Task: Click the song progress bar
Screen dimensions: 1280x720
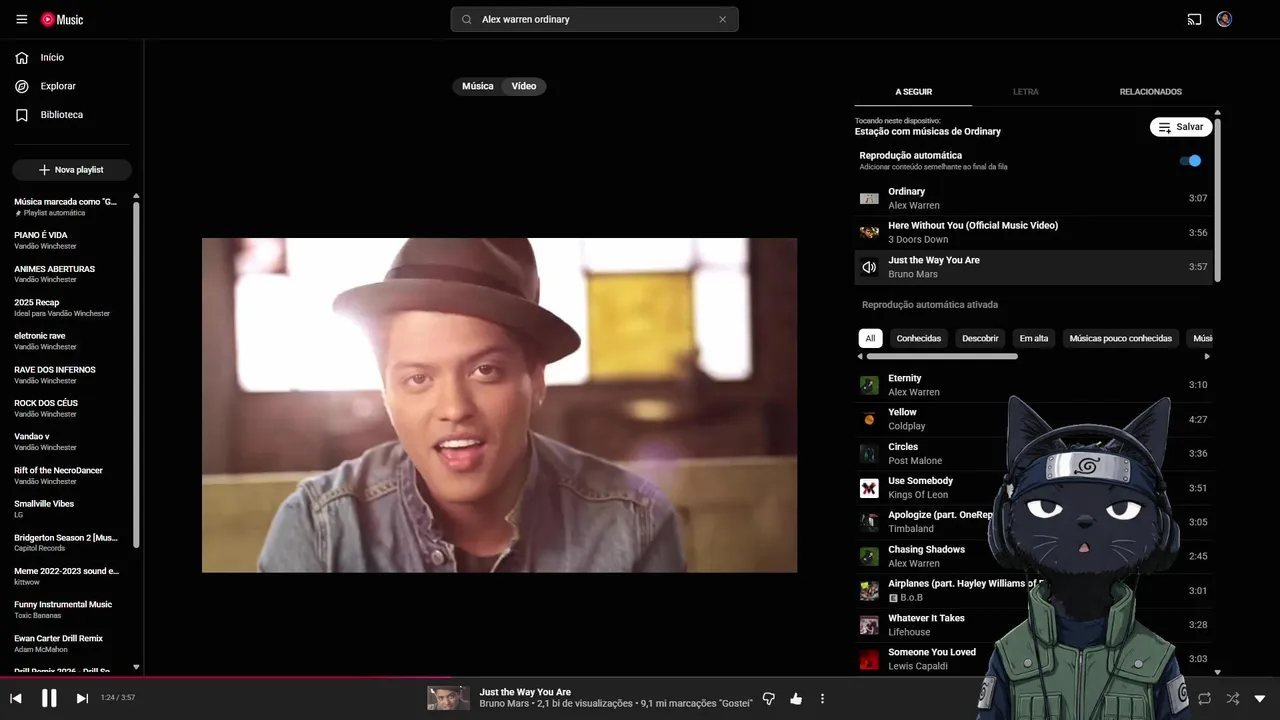Action: click(640, 678)
